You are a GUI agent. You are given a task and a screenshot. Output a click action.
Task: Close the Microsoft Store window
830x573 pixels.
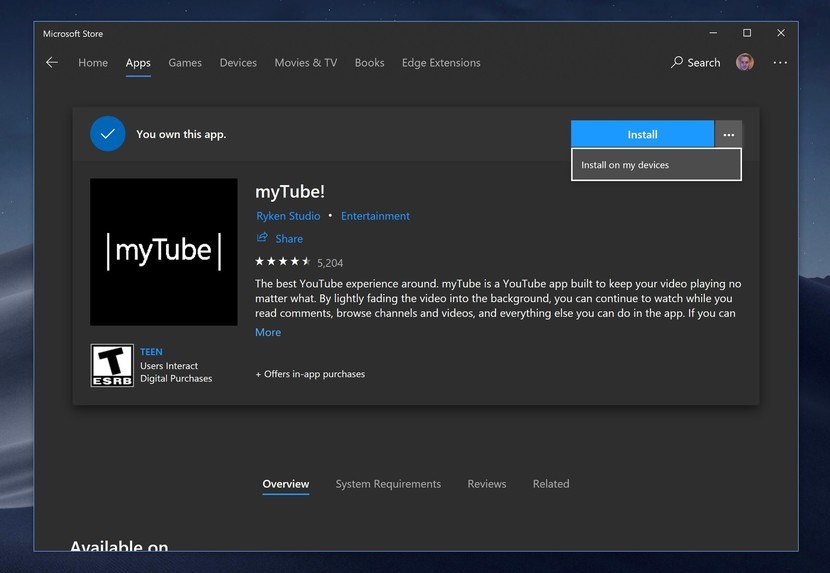pos(781,33)
